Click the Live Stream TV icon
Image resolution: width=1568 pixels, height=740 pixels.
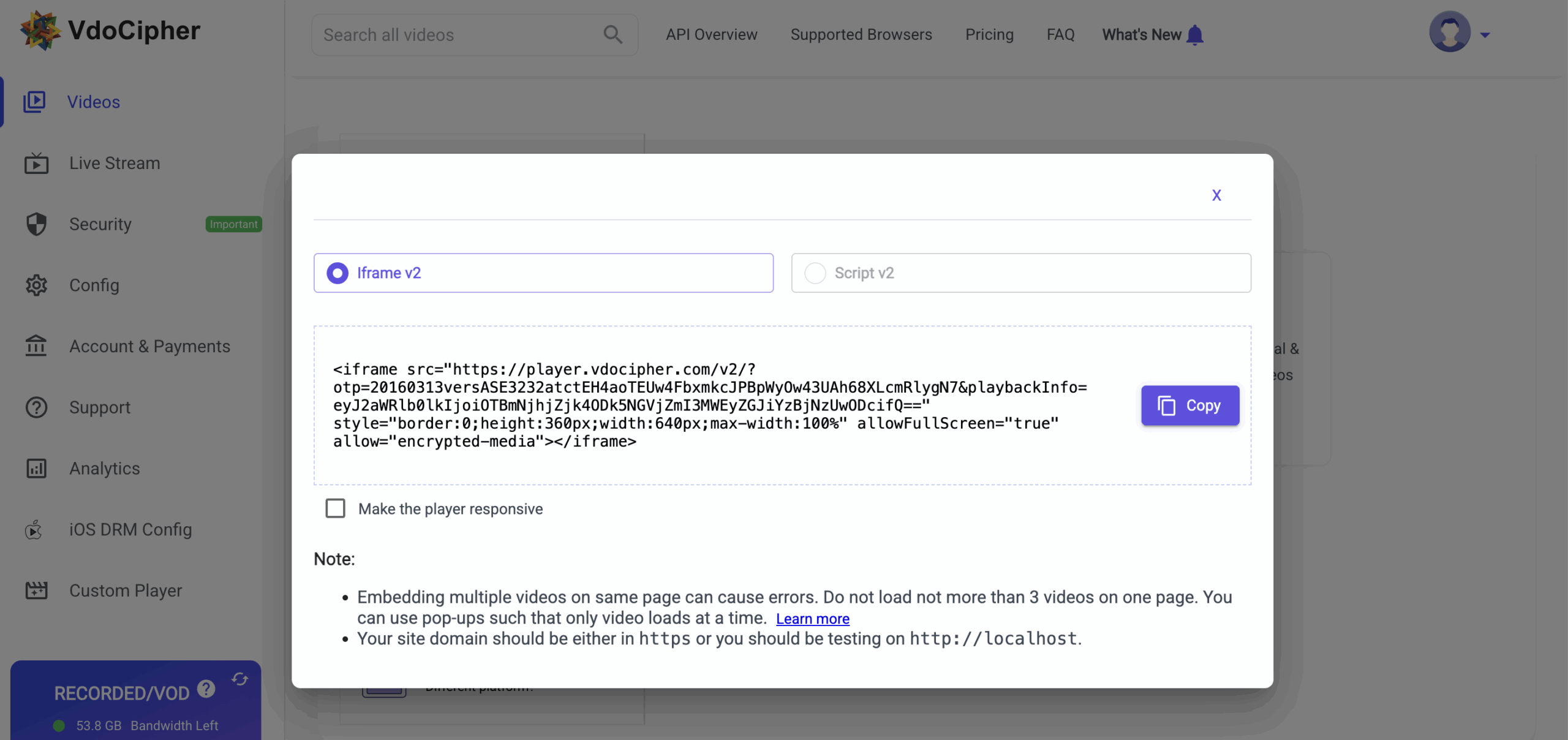tap(36, 163)
